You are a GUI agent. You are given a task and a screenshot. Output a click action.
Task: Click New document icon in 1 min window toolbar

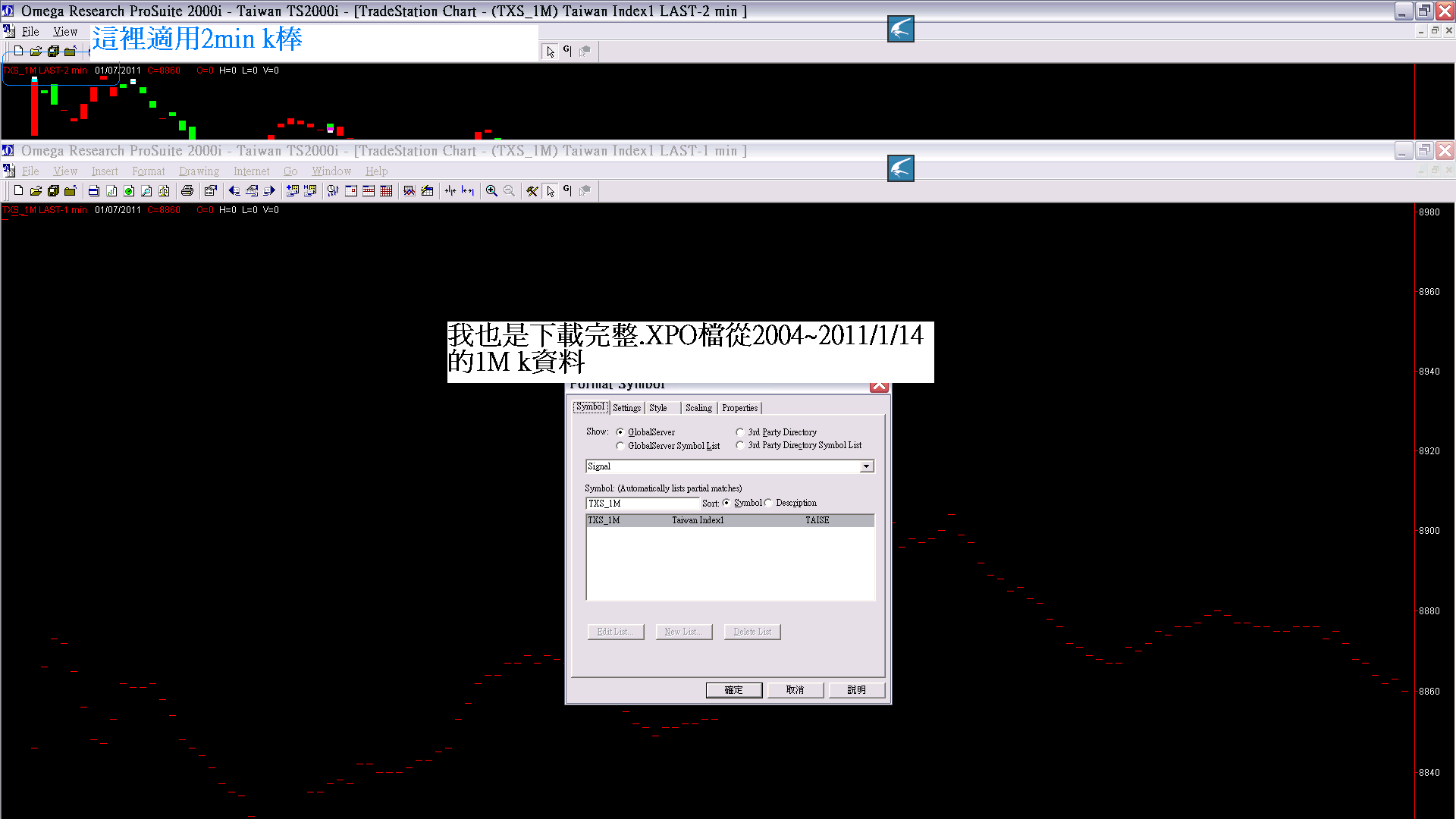tap(18, 190)
